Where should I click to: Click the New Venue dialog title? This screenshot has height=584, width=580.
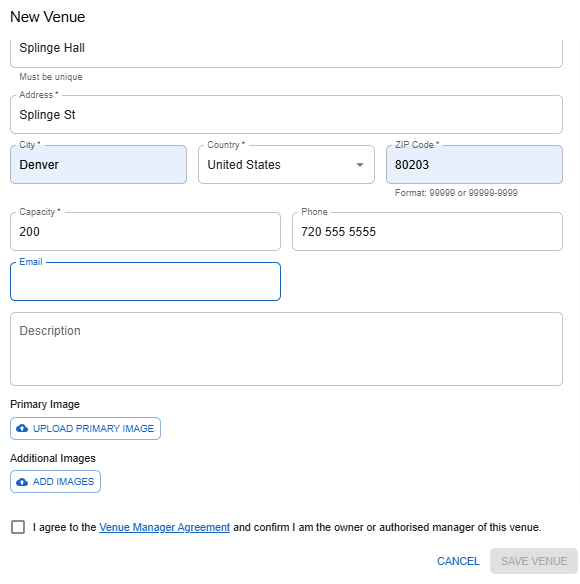point(48,17)
